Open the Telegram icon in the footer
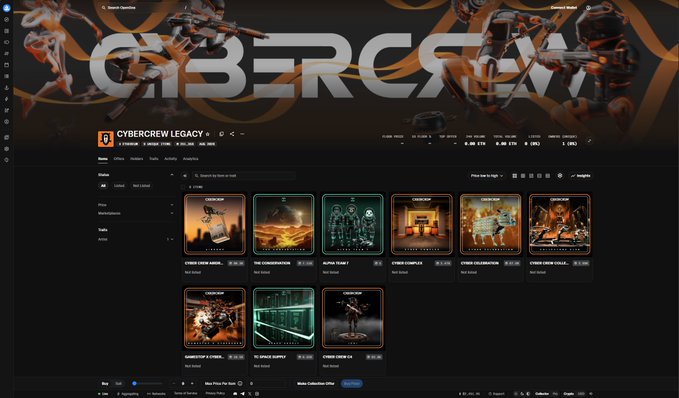This screenshot has height=398, width=679. [242, 394]
